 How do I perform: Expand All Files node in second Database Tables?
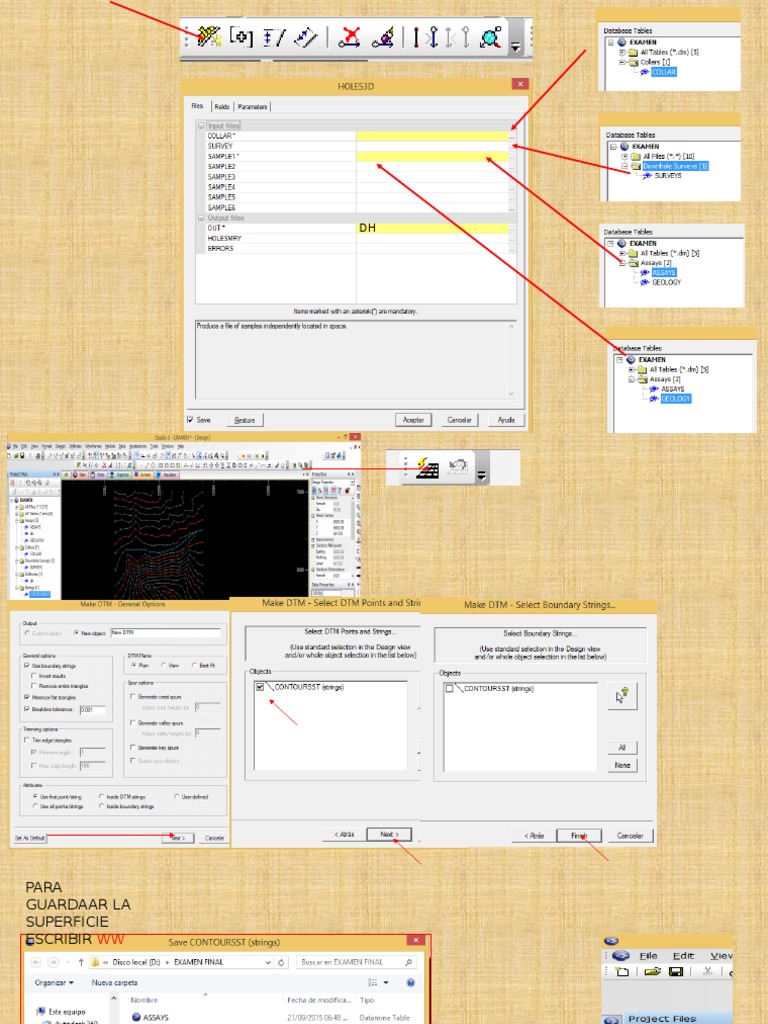[624, 156]
